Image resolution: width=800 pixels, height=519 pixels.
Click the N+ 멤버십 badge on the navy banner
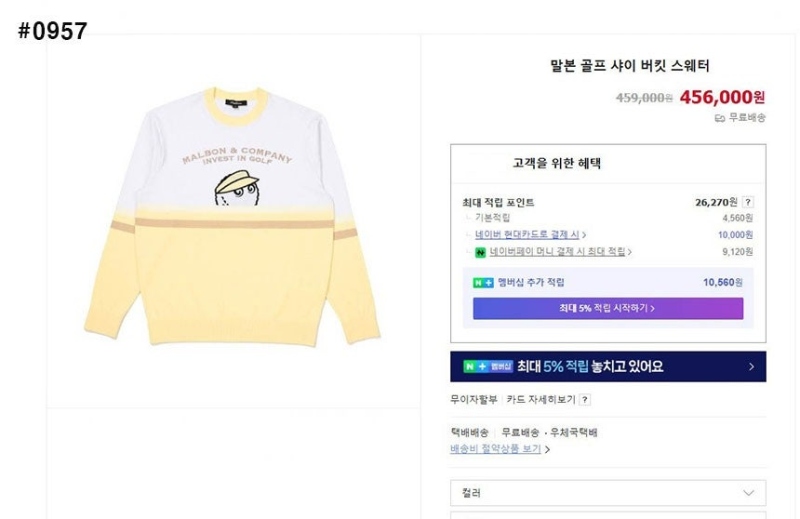488,366
